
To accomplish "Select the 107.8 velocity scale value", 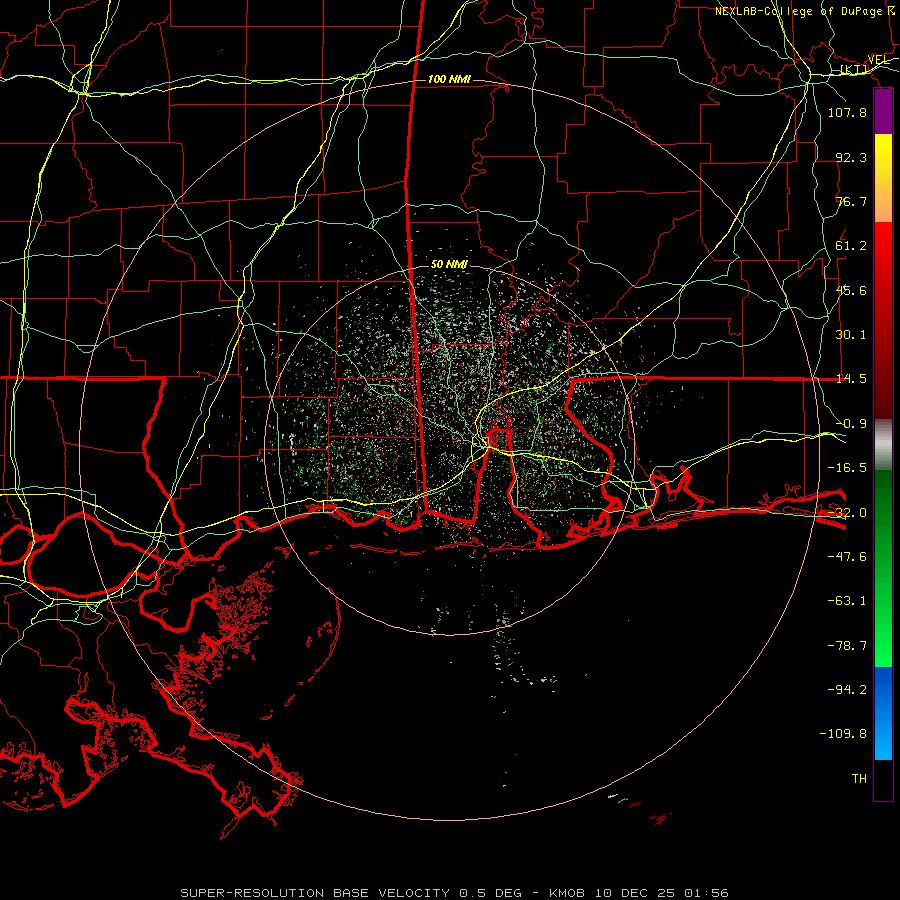I will (x=847, y=112).
